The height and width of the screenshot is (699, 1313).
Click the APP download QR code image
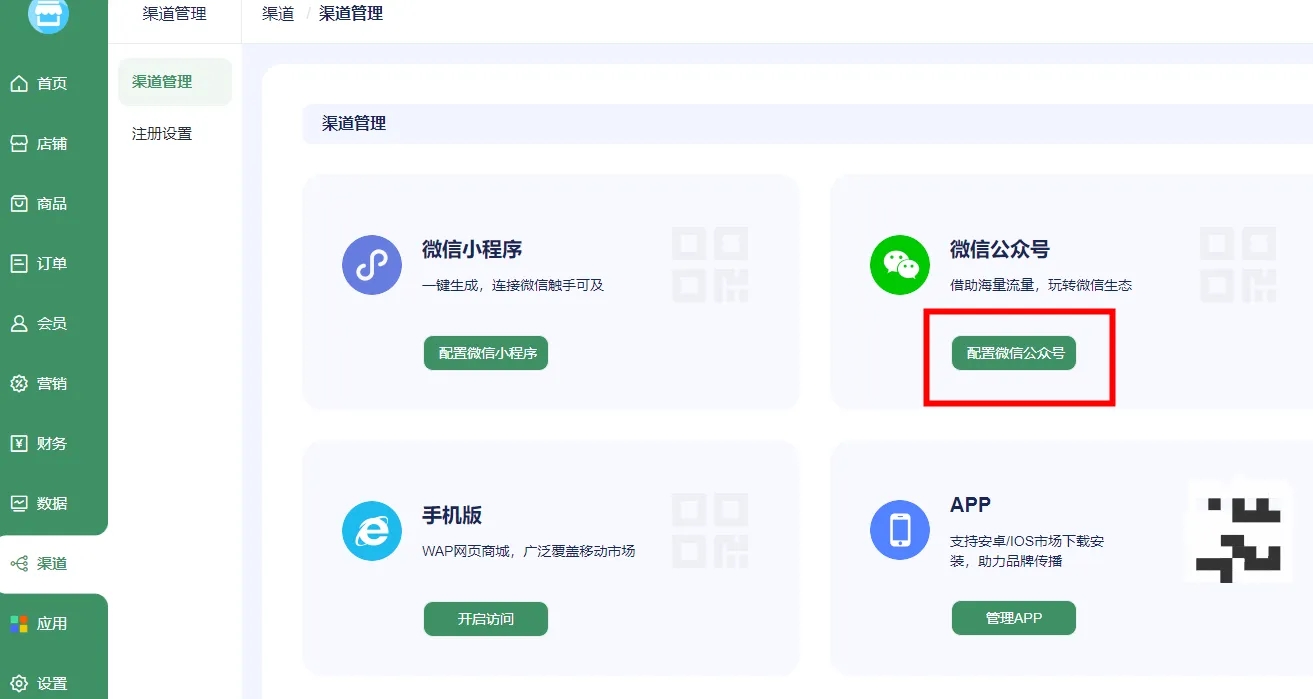point(1238,531)
